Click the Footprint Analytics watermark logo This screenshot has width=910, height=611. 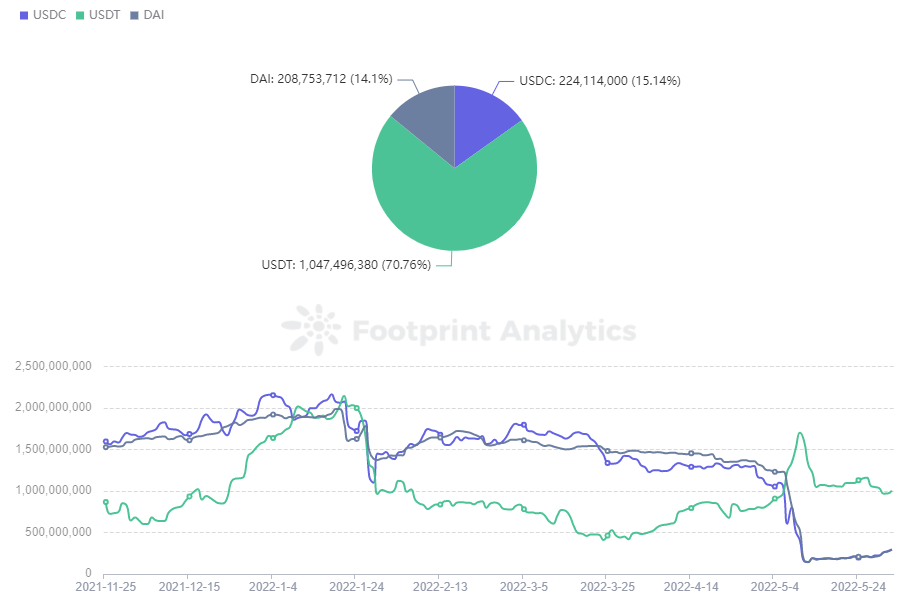pyautogui.click(x=312, y=330)
